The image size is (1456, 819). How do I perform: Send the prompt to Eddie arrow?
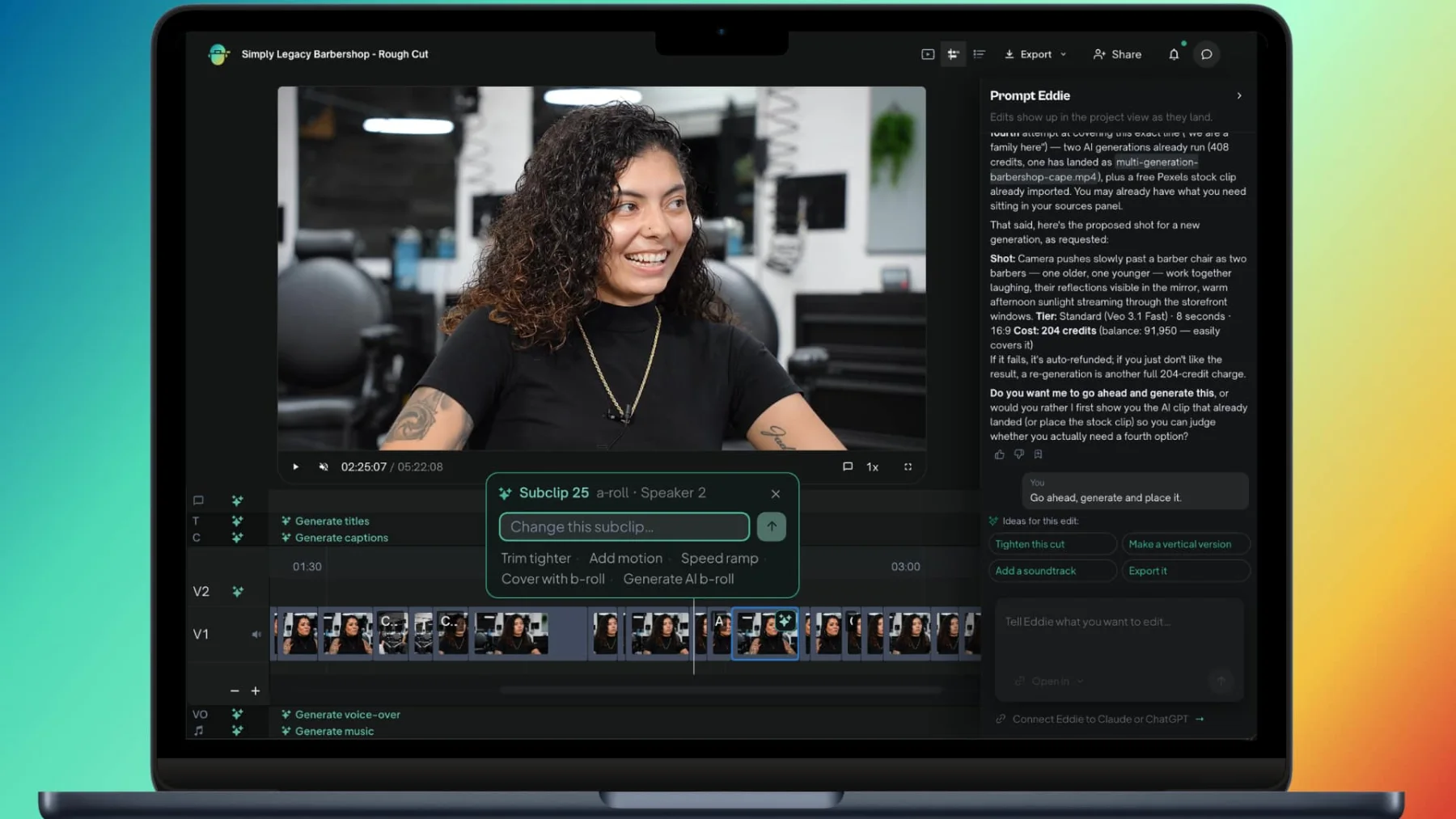(1221, 682)
